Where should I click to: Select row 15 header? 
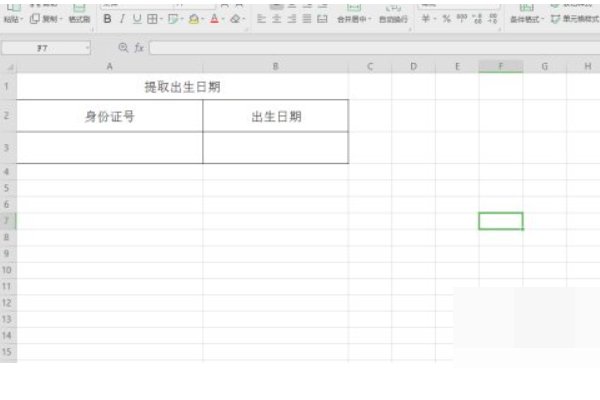[8, 352]
